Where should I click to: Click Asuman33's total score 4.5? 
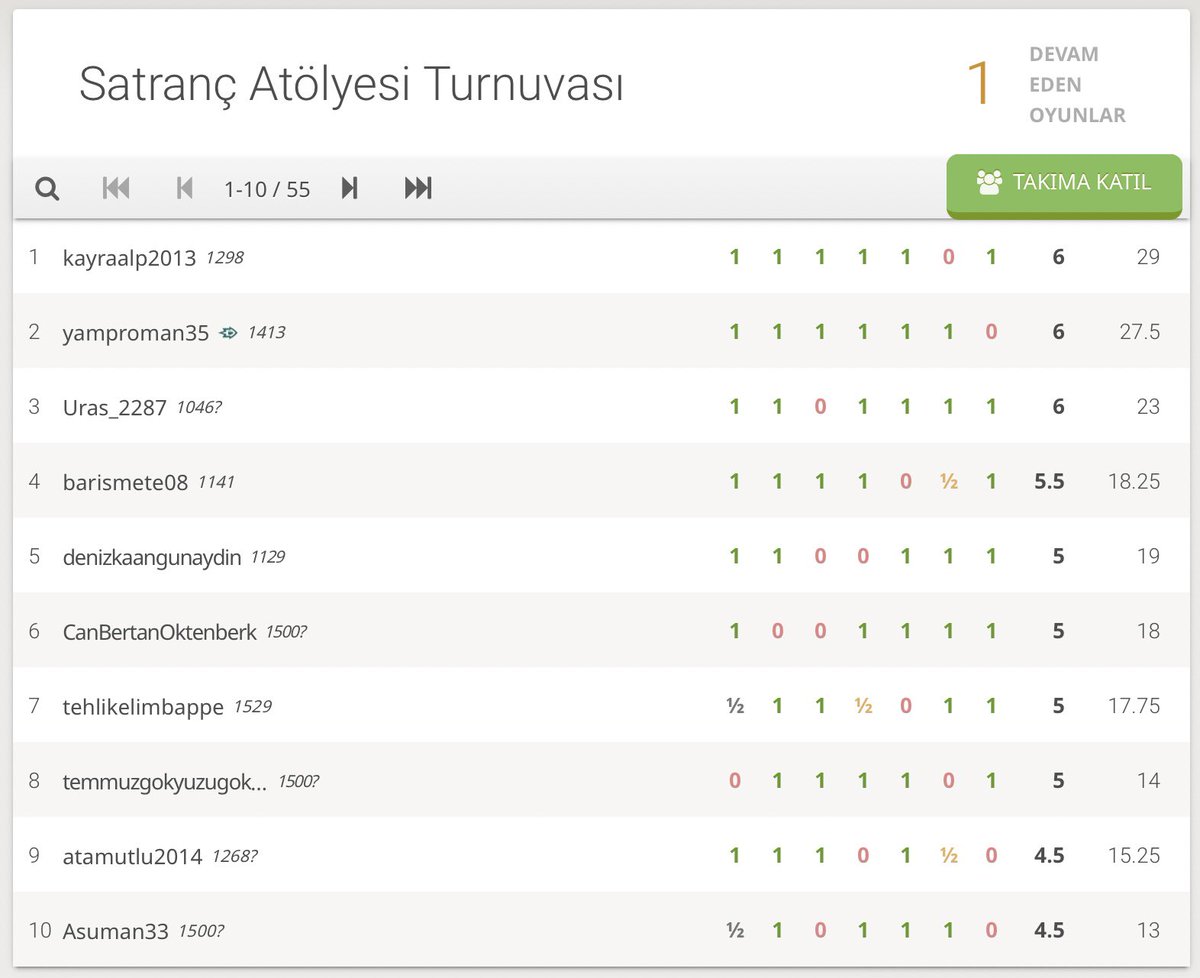click(x=1049, y=932)
